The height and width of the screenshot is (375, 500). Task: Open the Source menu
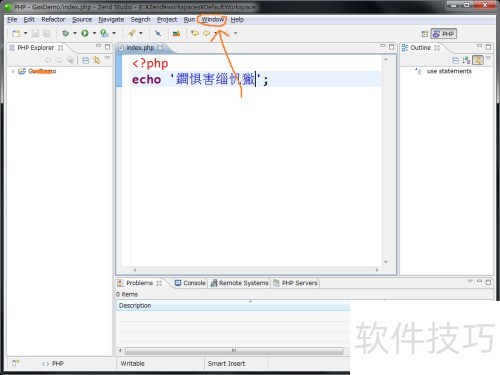82,20
